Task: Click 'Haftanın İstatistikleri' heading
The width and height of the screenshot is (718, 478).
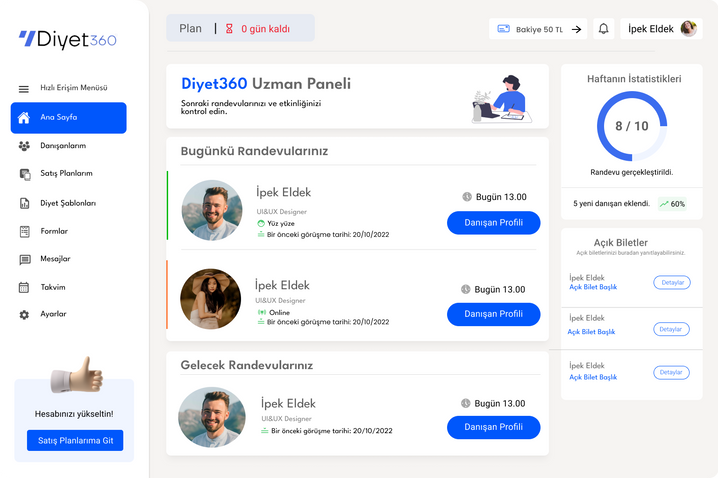Action: pos(634,79)
